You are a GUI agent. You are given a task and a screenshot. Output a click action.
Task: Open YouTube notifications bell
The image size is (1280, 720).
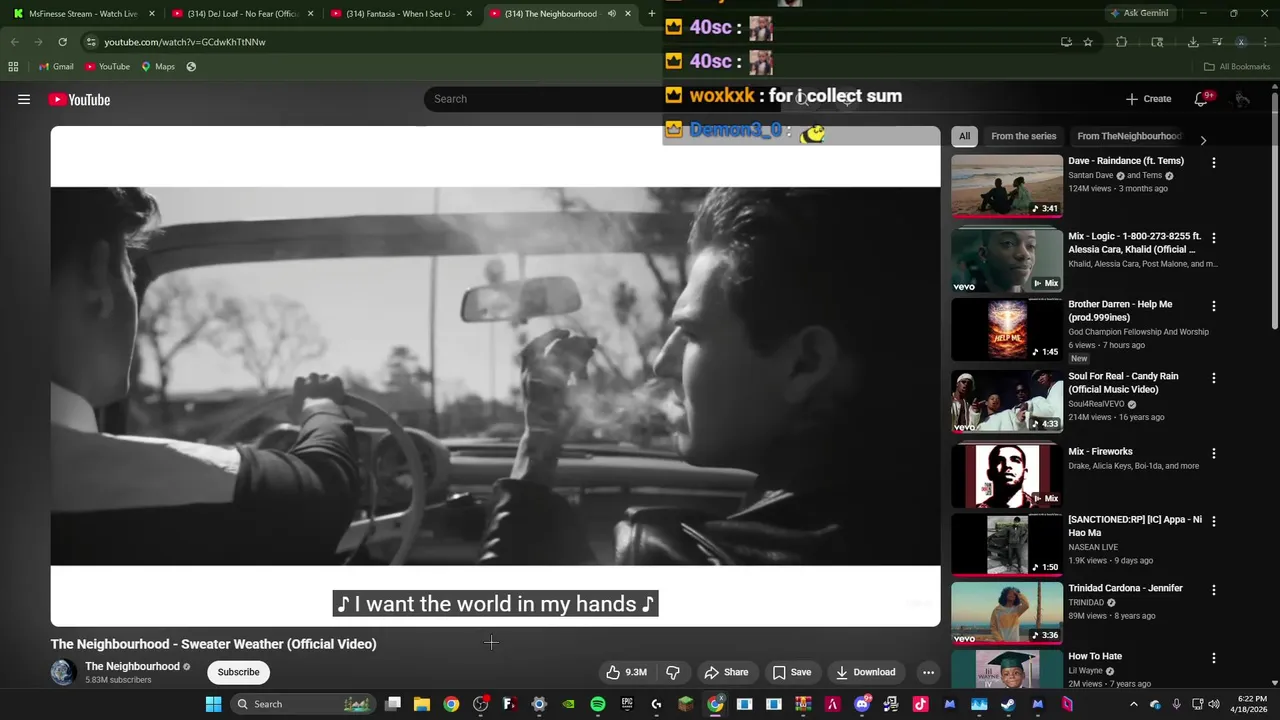tap(1201, 99)
